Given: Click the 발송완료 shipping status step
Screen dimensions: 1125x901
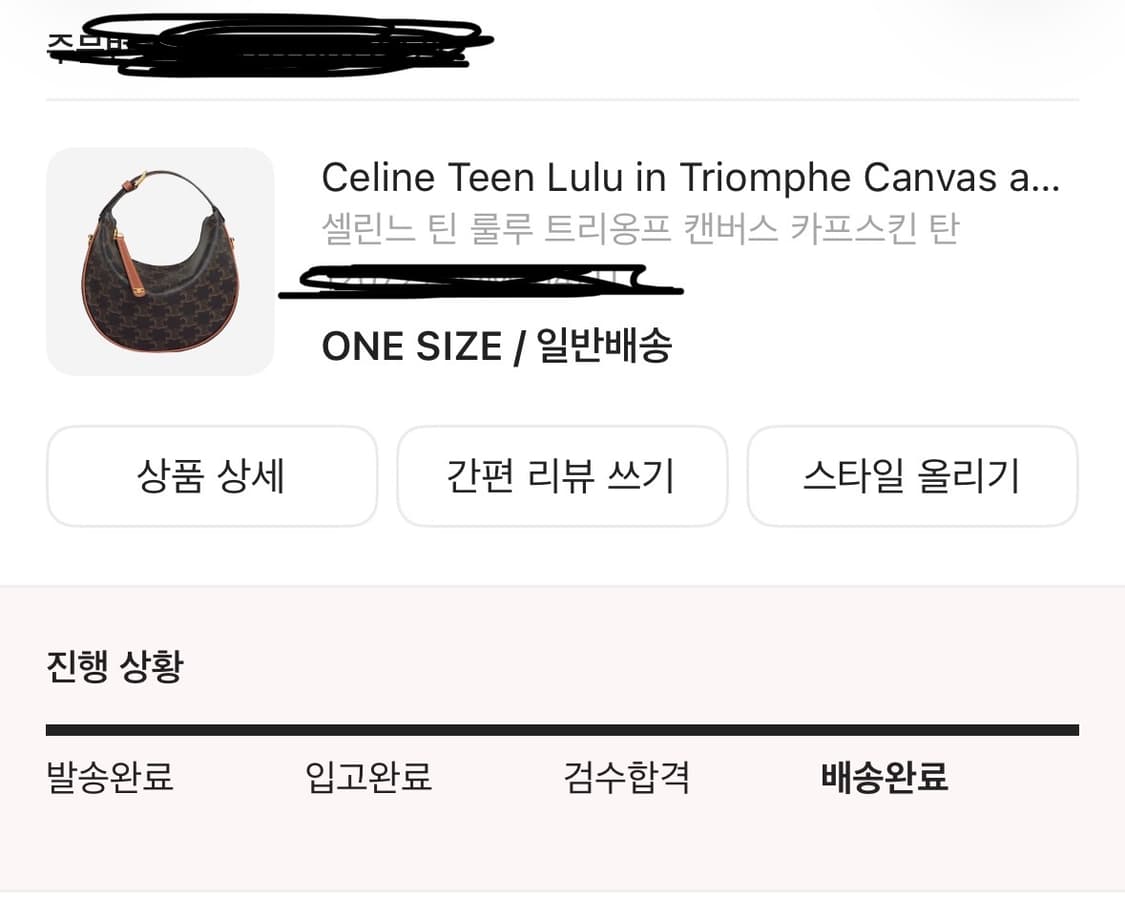Looking at the screenshot, I should (110, 778).
